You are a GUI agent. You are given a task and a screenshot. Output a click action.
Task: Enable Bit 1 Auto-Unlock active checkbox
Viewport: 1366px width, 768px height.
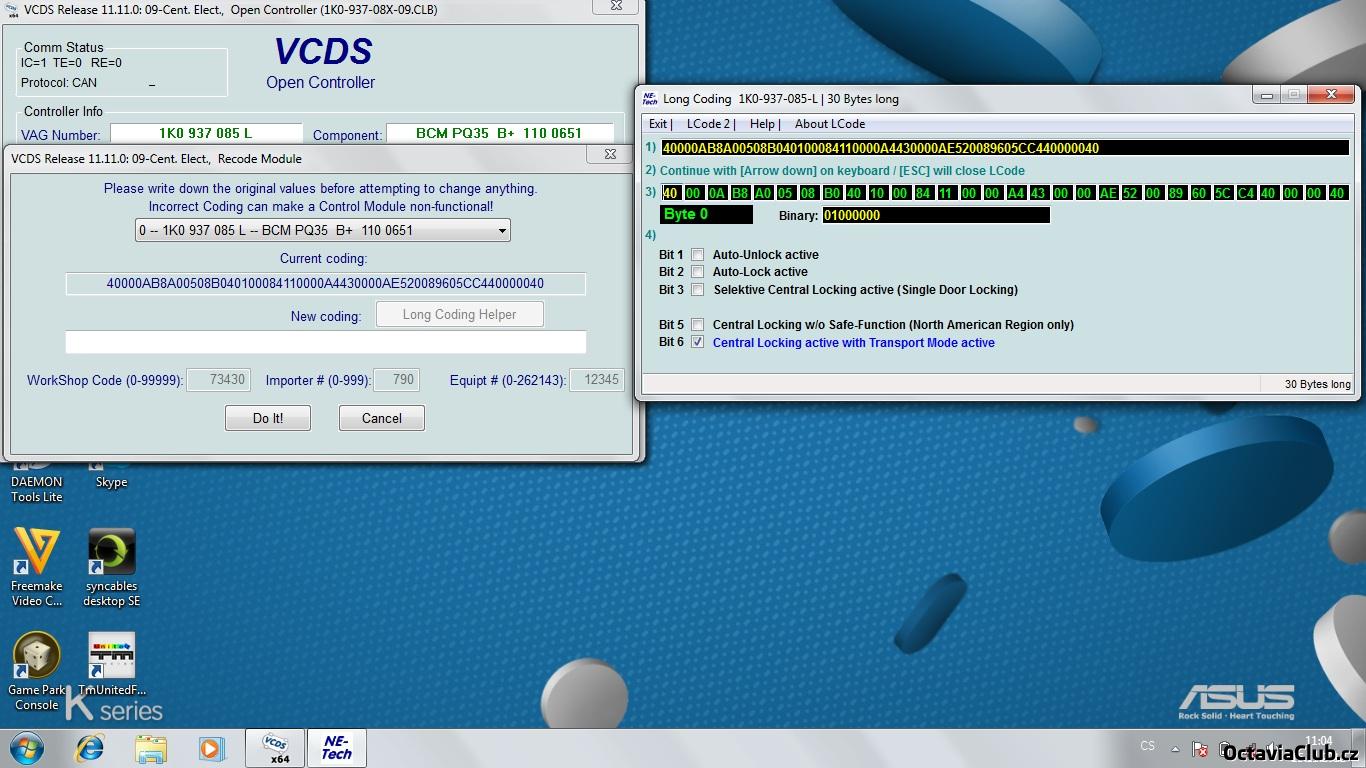pyautogui.click(x=697, y=255)
